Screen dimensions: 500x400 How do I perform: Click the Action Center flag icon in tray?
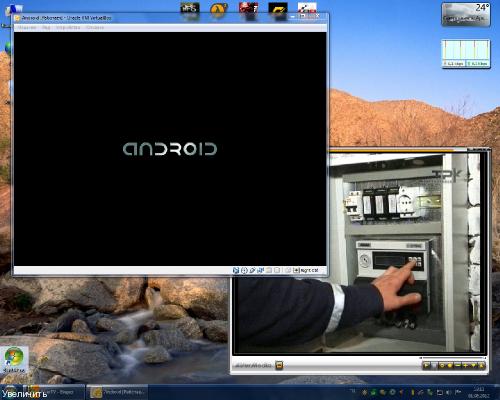point(457,392)
